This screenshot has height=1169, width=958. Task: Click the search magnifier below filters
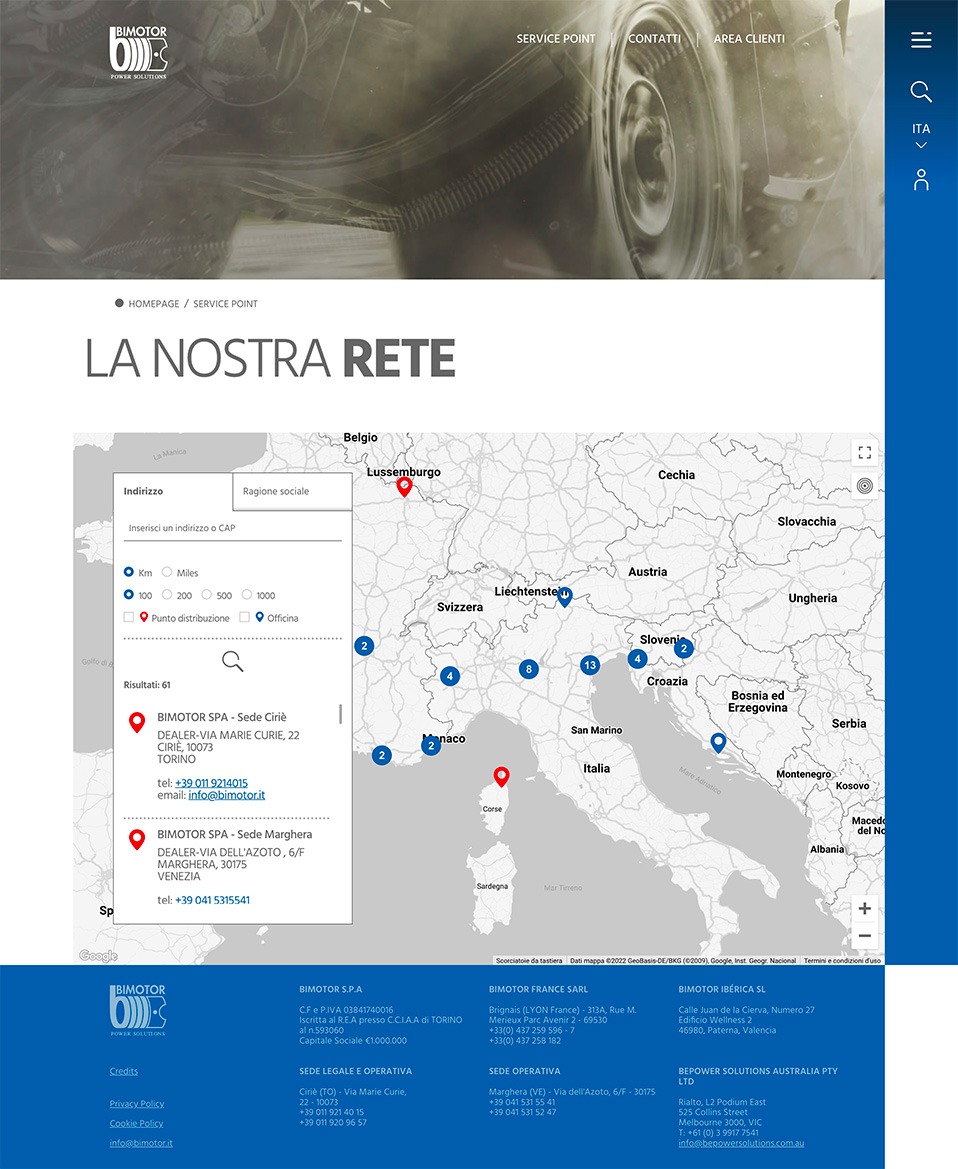(232, 661)
